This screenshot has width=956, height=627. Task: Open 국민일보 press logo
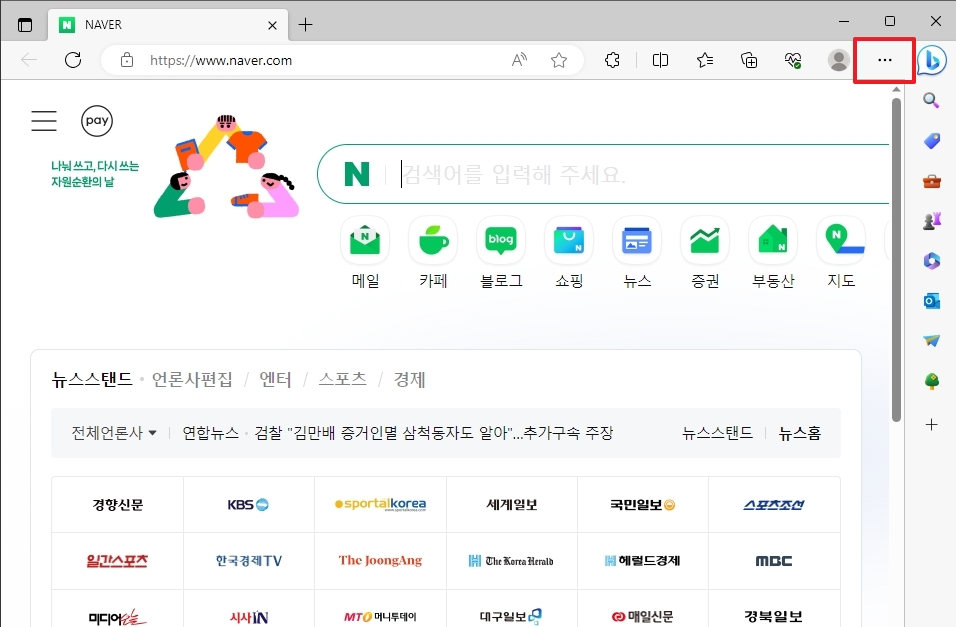tap(643, 504)
